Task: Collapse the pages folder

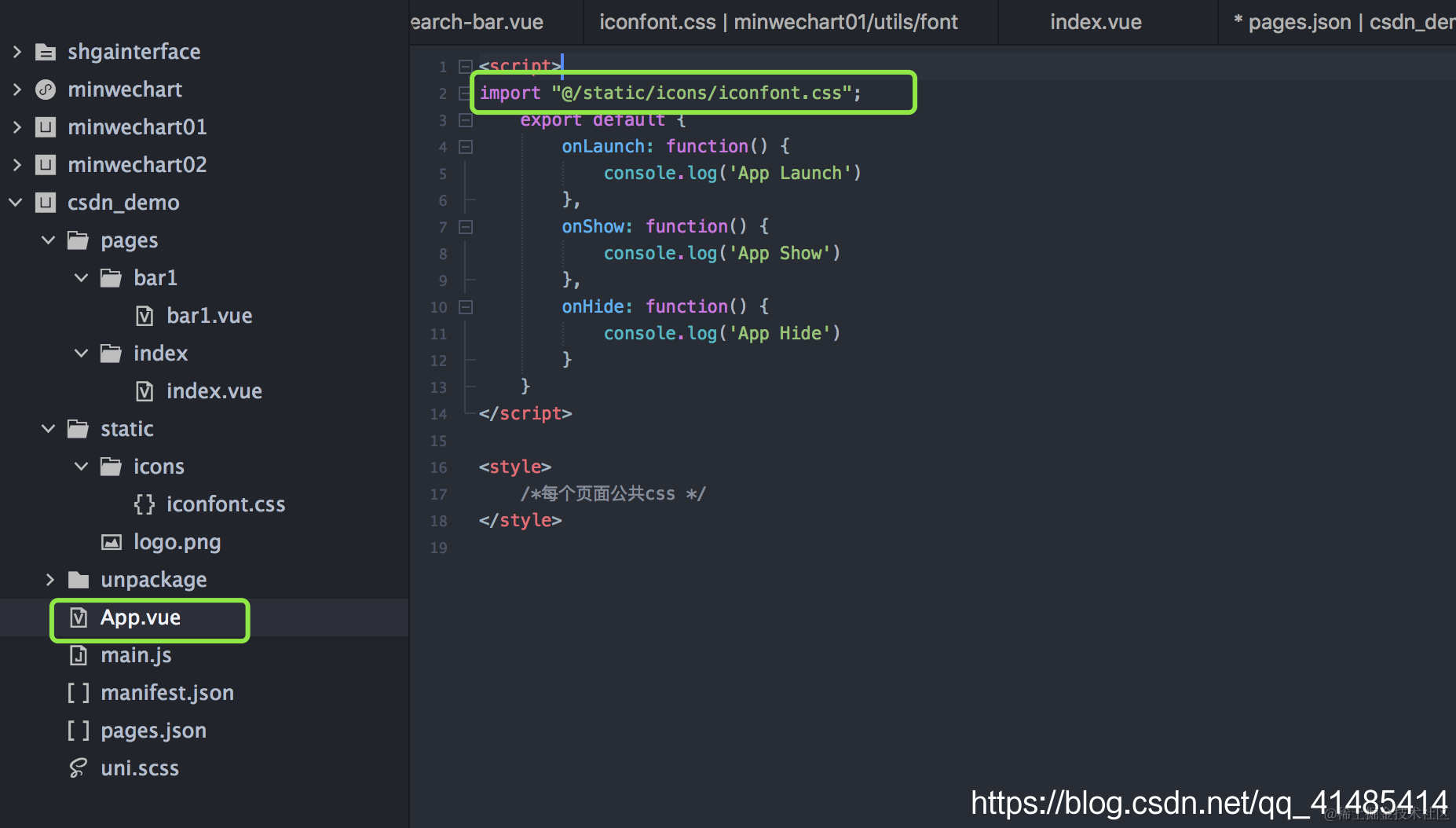Action: [49, 240]
